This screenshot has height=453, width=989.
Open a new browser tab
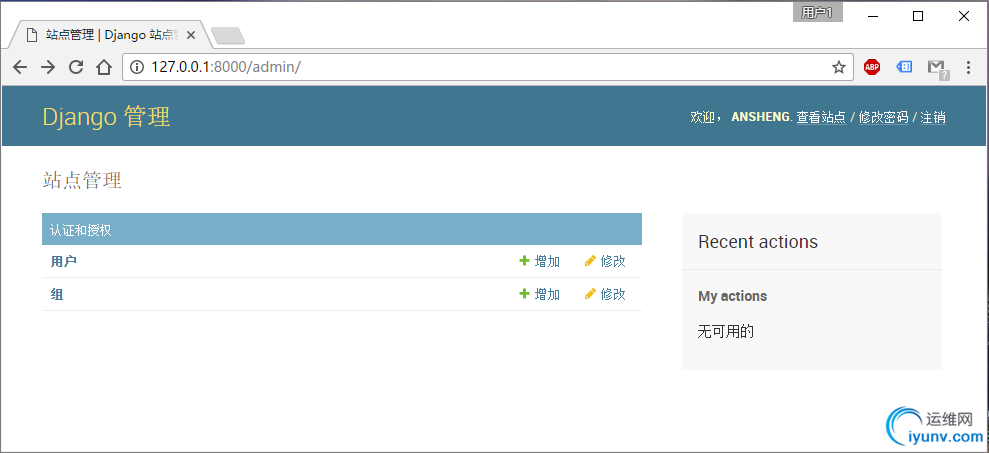(x=228, y=36)
